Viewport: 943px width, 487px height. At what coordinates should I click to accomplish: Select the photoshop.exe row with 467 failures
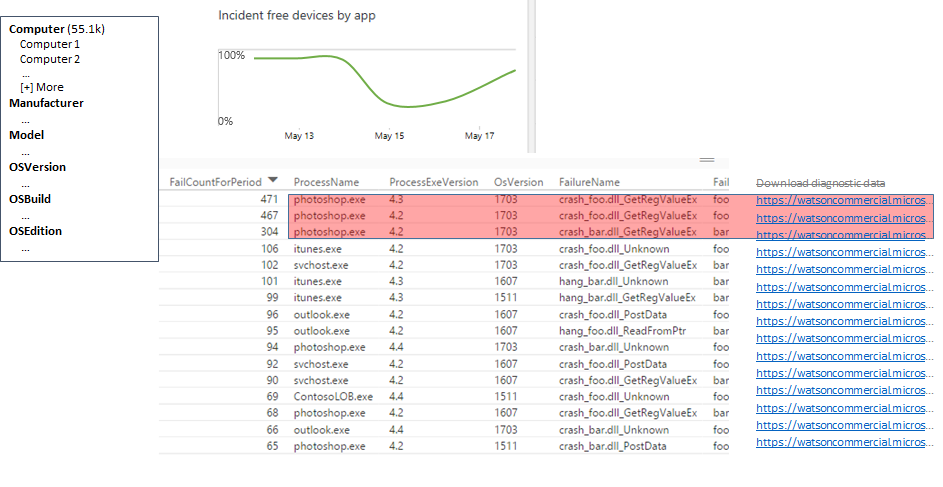(329, 216)
